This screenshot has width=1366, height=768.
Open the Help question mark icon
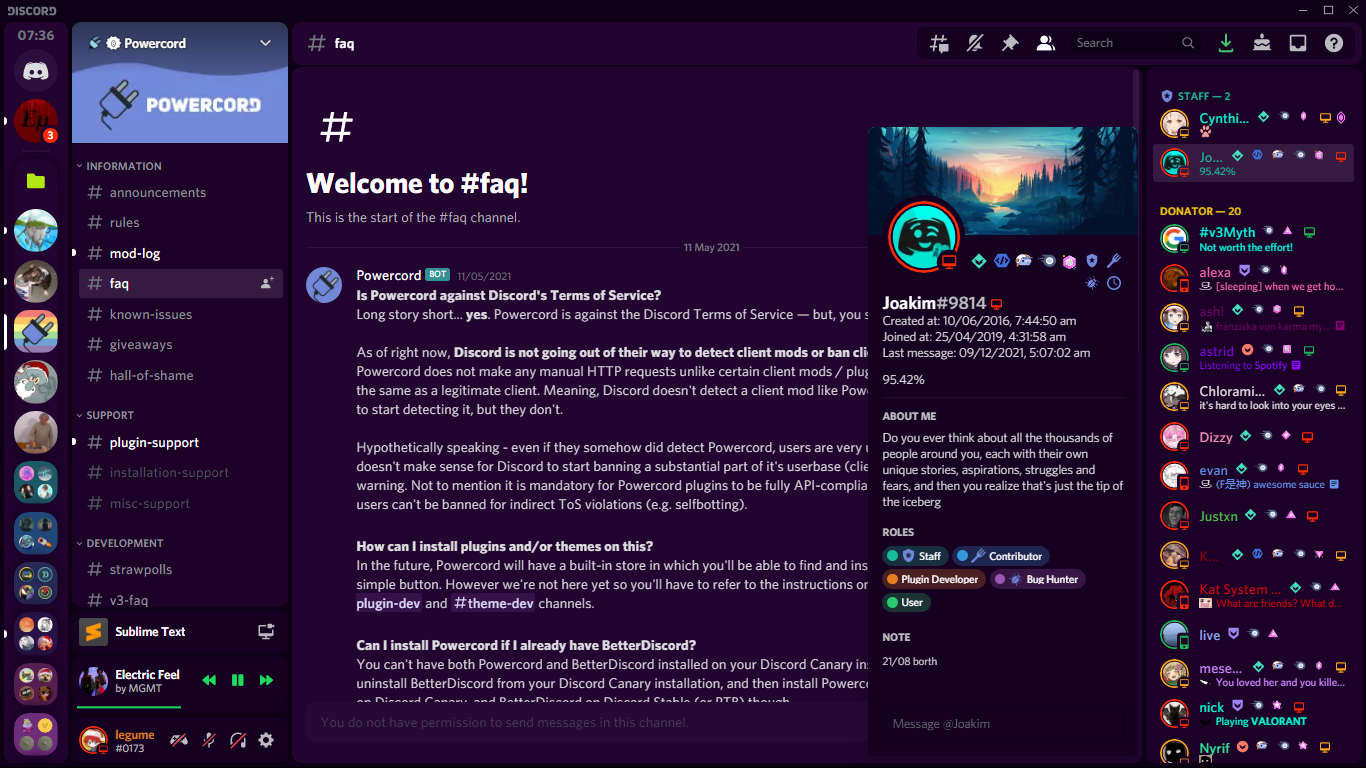(1334, 43)
